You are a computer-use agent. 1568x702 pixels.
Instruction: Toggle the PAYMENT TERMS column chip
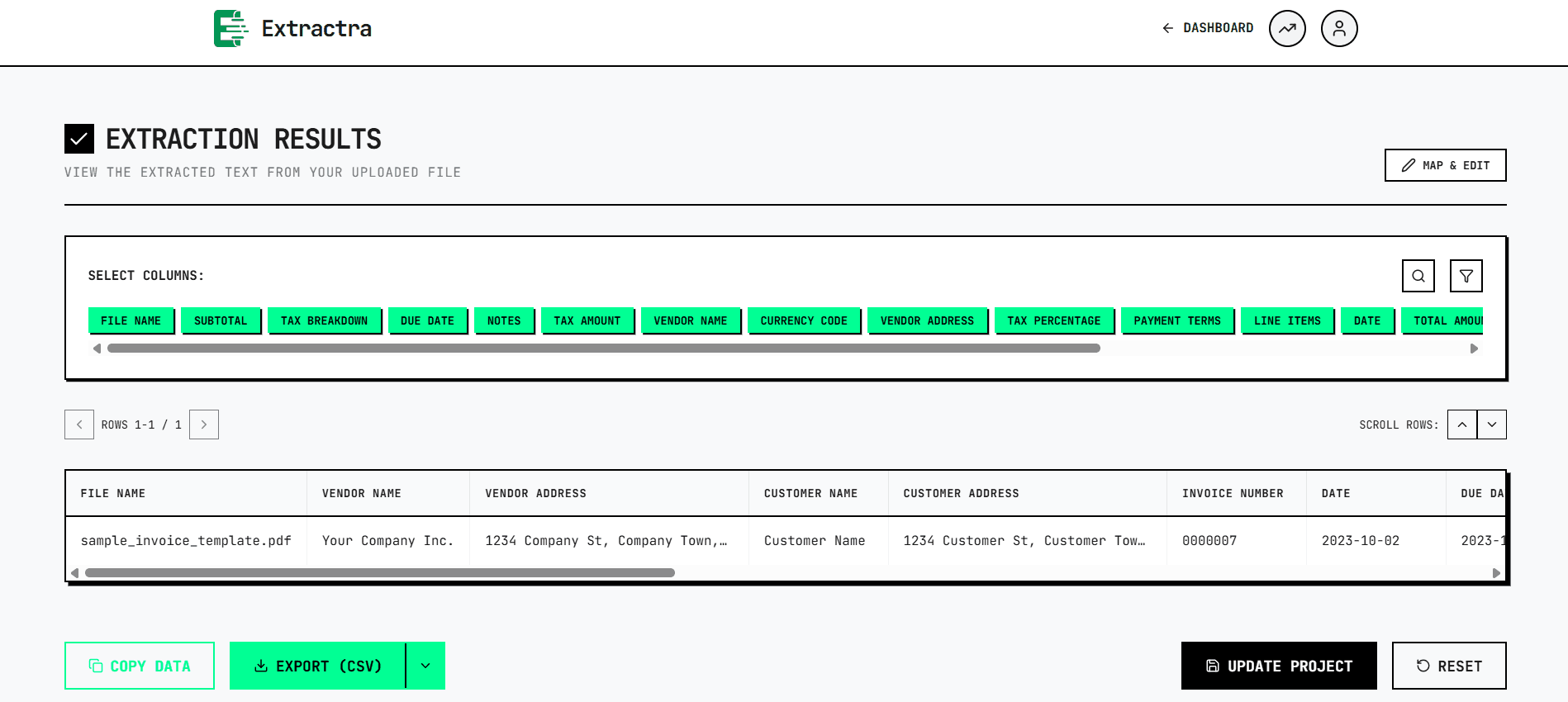[1177, 320]
